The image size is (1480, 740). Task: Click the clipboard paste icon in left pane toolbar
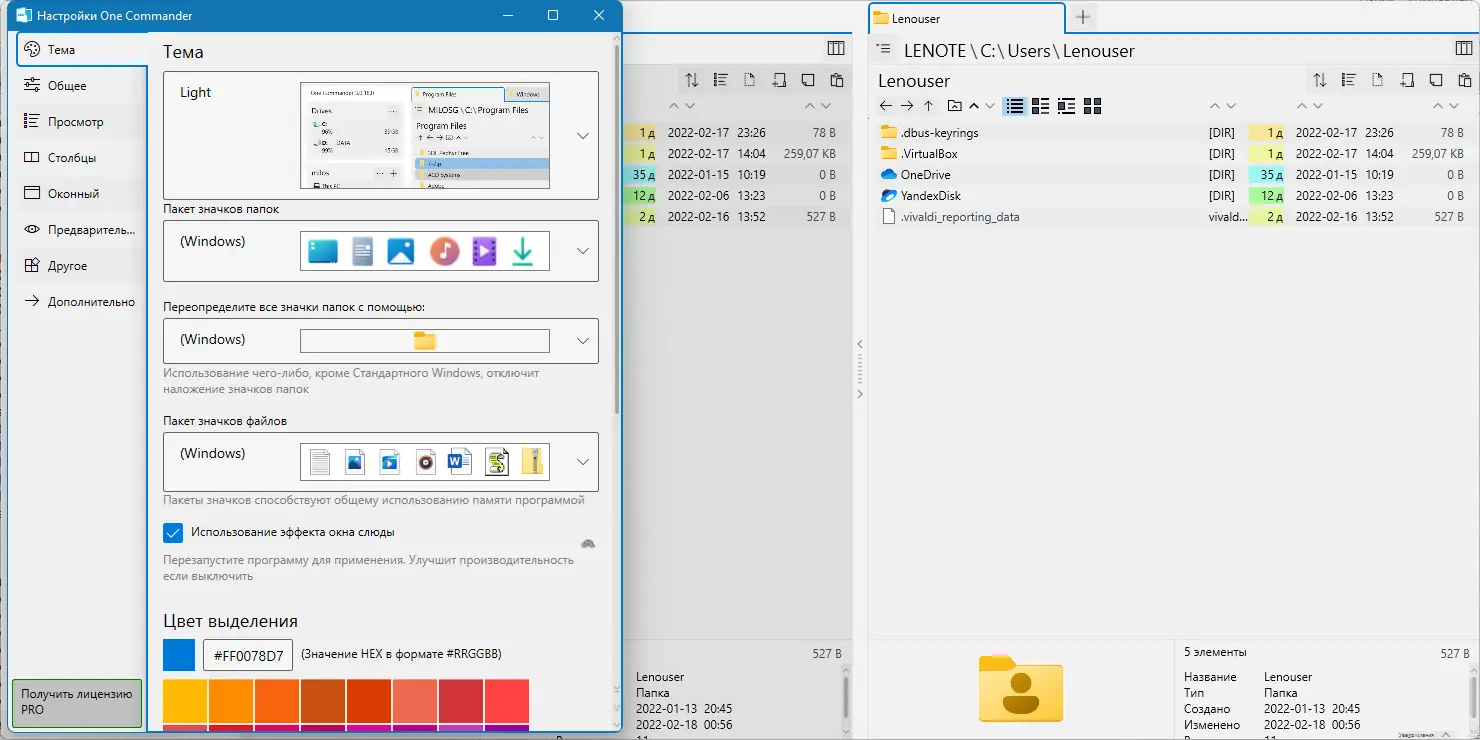tap(837, 80)
